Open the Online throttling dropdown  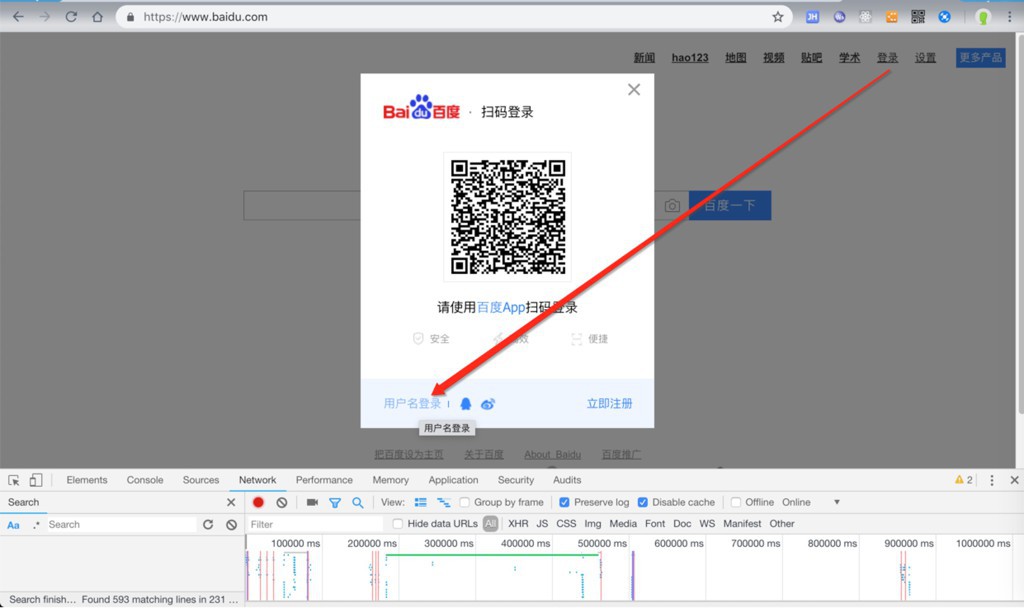click(x=811, y=502)
